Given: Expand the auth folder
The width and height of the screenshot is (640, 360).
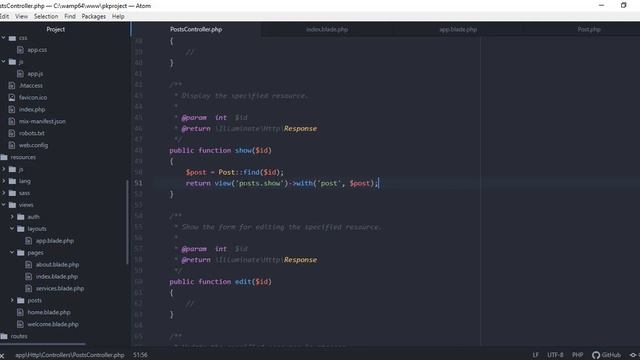Looking at the screenshot, I should [x=12, y=217].
